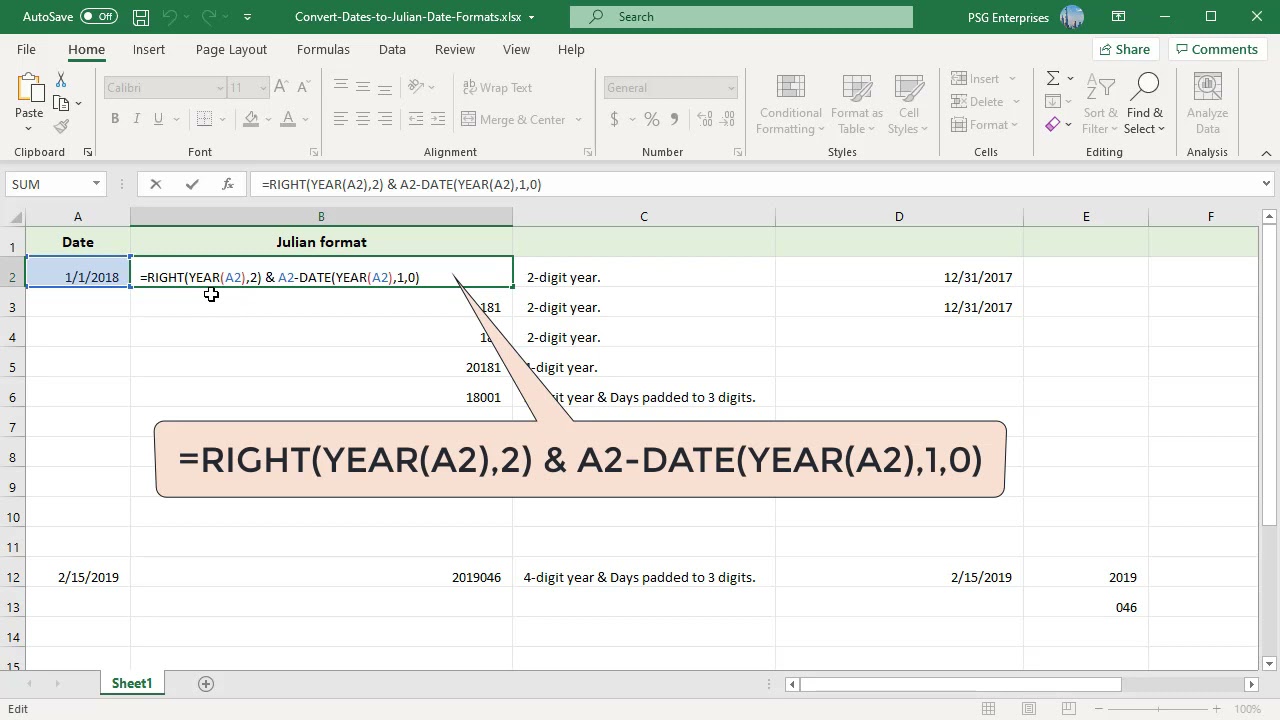The width and height of the screenshot is (1280, 720).
Task: Switch to the Formulas tab
Action: [323, 49]
